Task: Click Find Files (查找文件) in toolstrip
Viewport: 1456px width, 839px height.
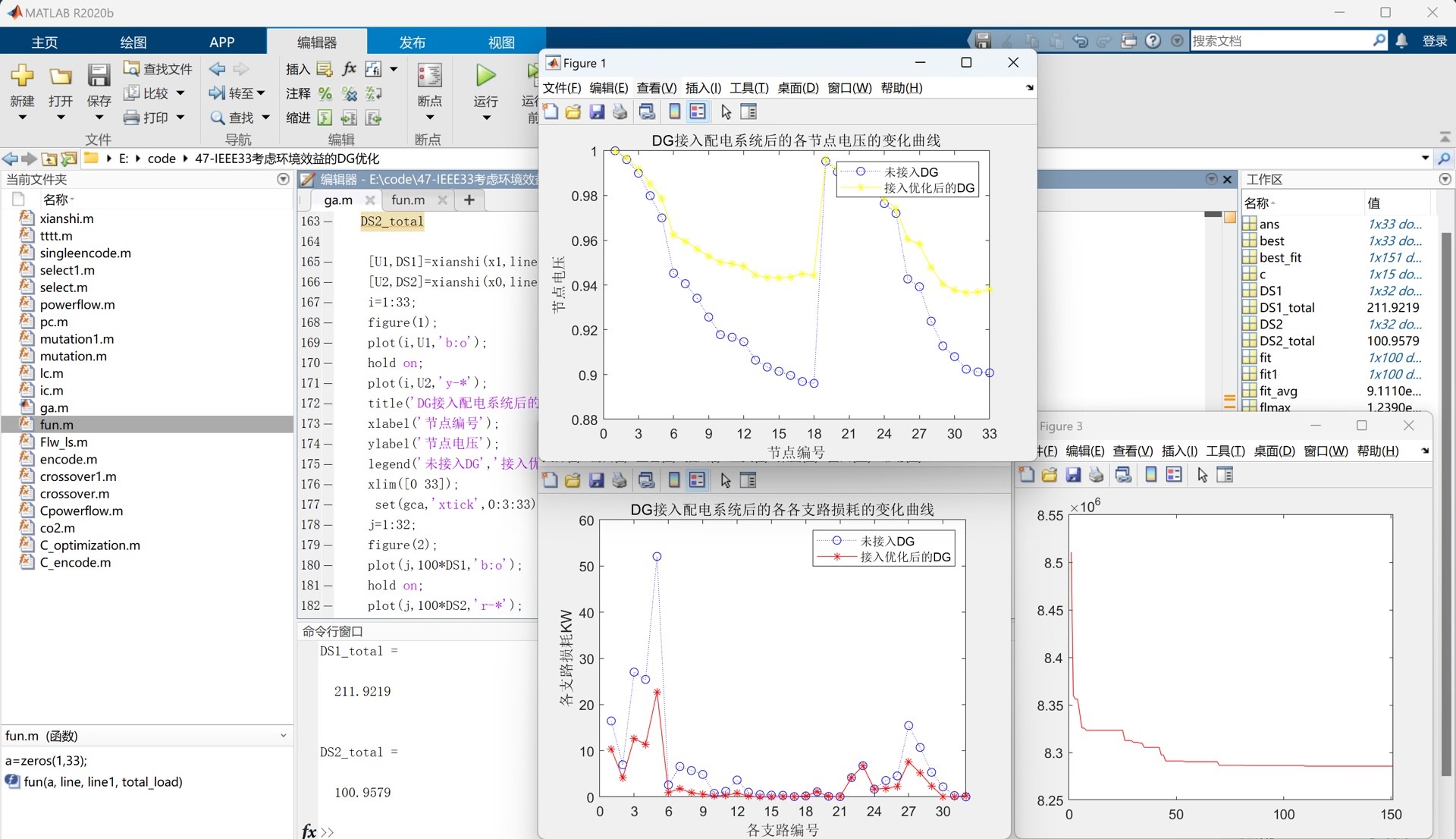Action: pos(158,69)
